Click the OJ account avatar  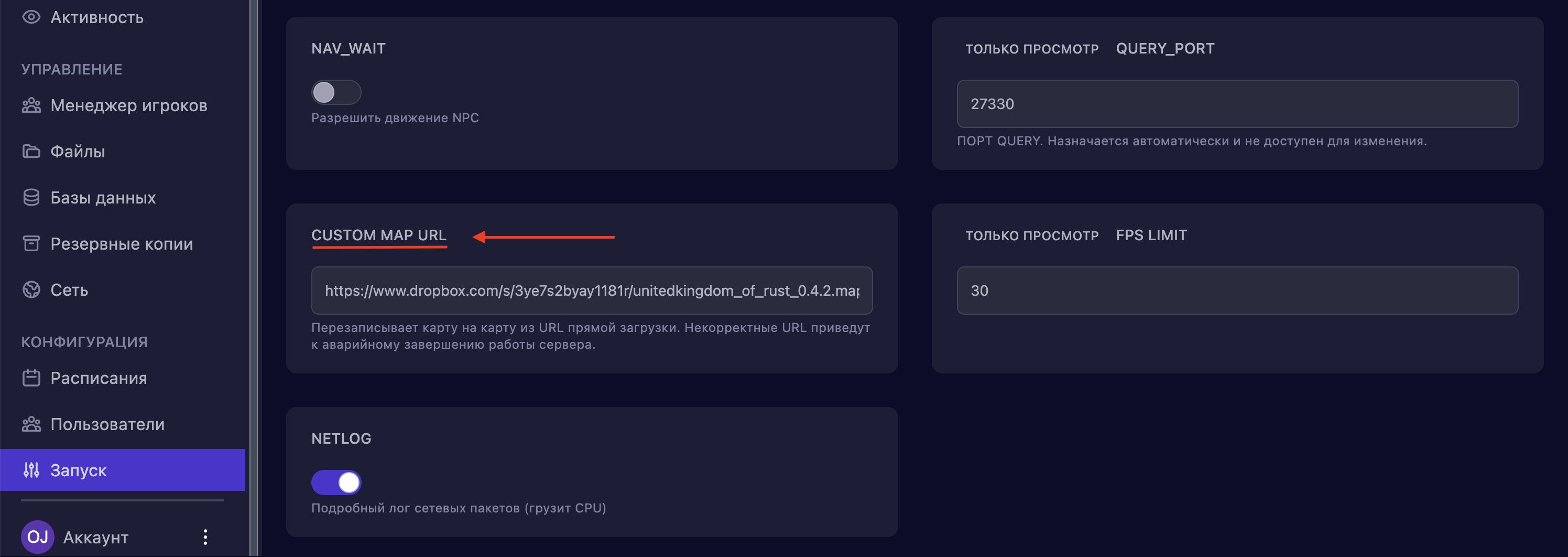38,537
